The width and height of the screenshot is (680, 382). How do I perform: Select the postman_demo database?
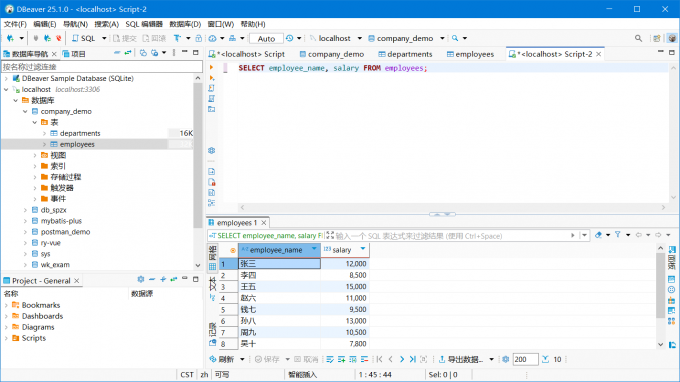pos(65,232)
